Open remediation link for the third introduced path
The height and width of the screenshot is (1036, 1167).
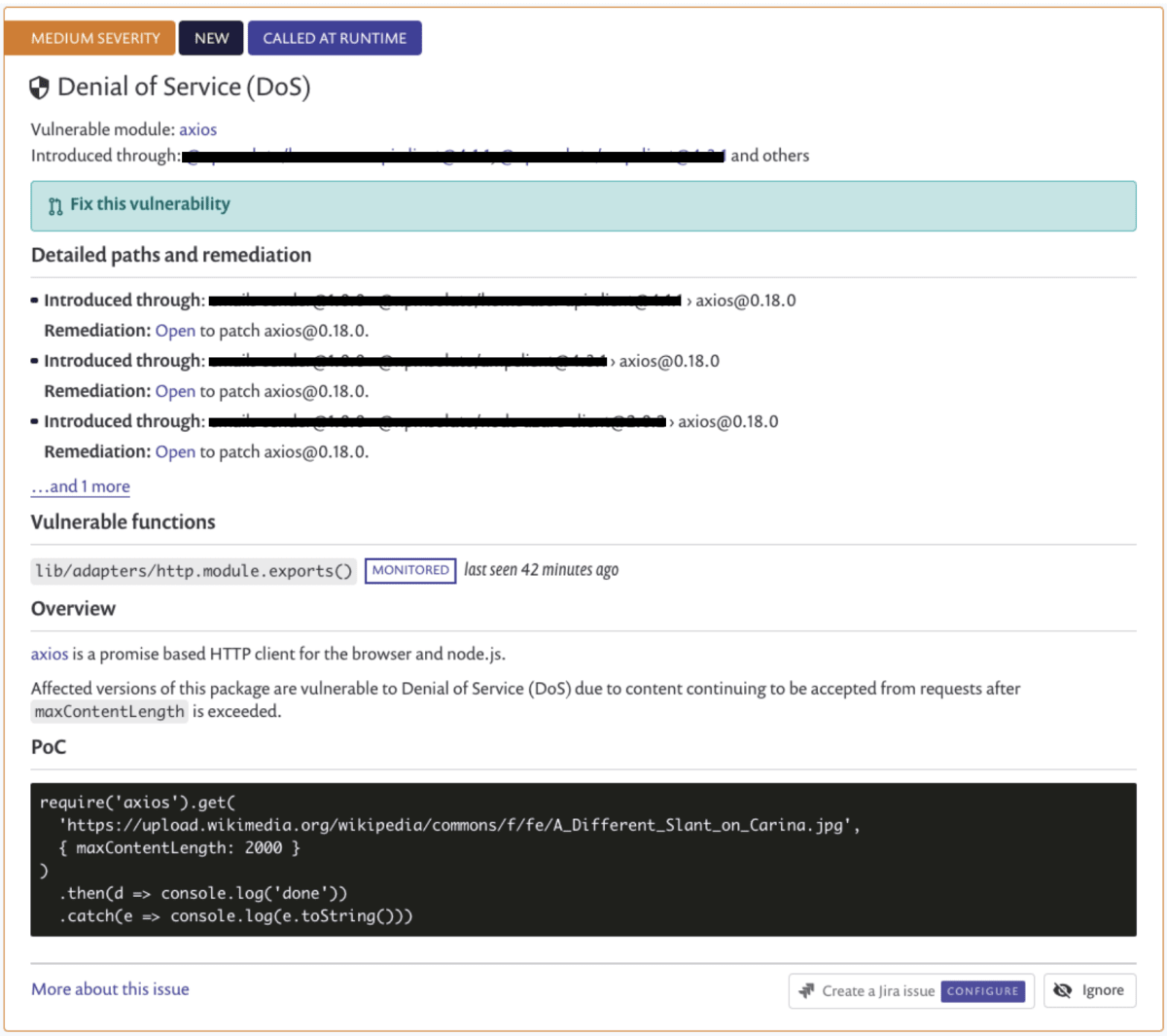point(175,451)
